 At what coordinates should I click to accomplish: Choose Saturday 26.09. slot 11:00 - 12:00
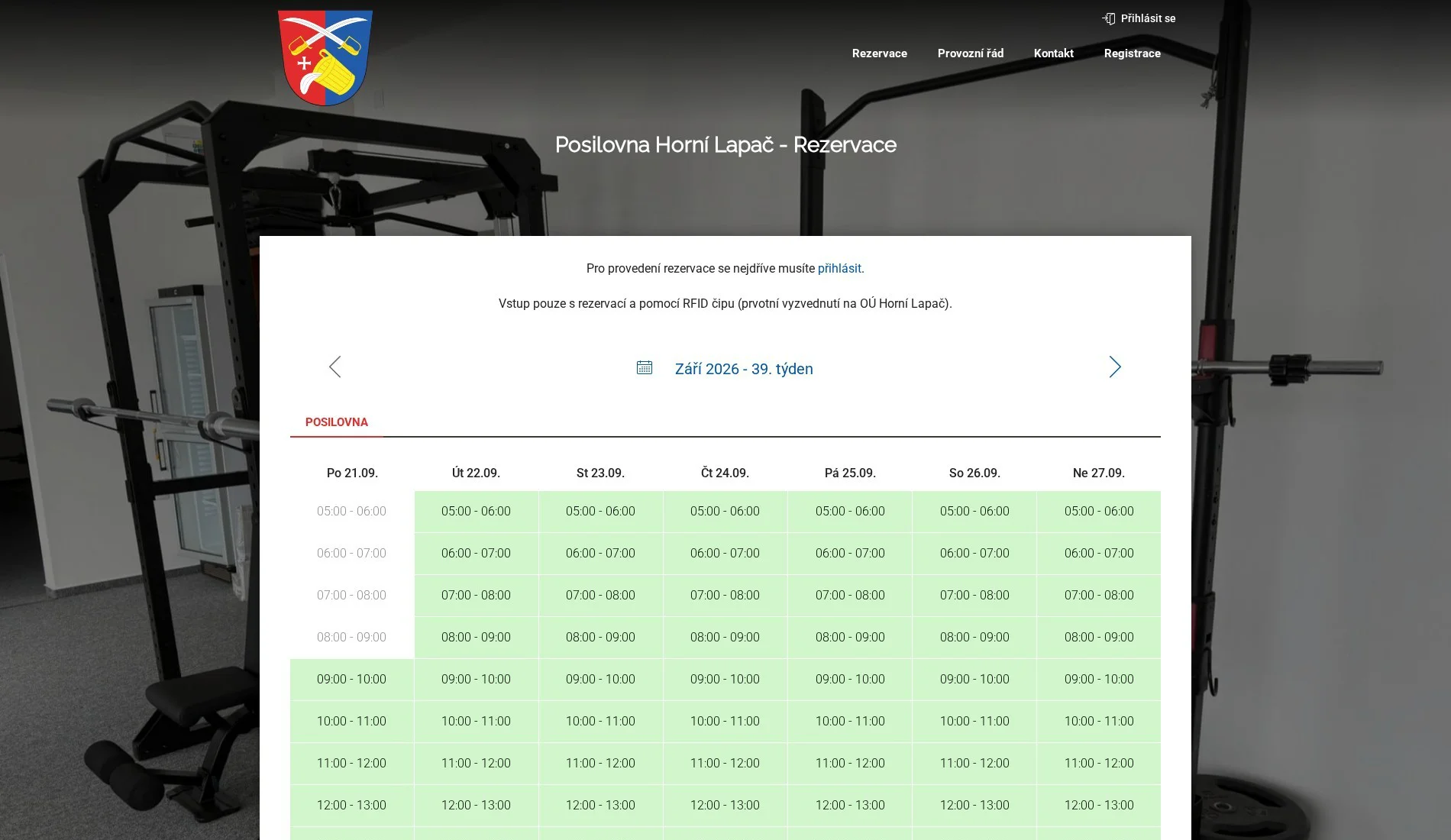(974, 764)
